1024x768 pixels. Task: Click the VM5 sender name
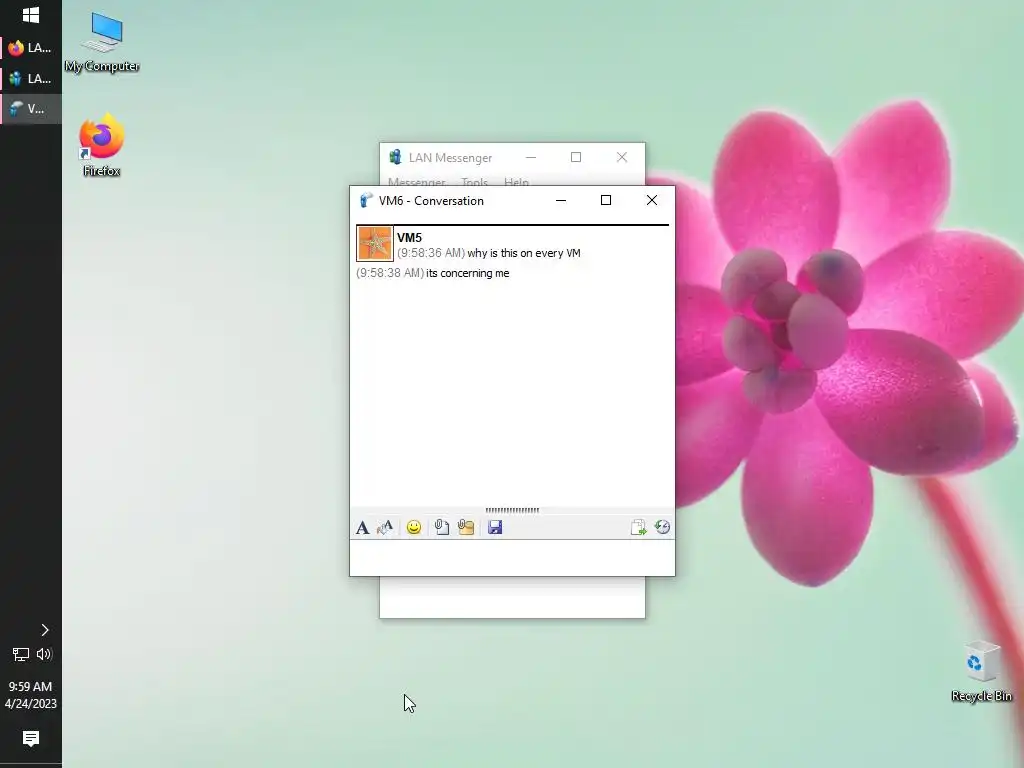click(x=409, y=238)
